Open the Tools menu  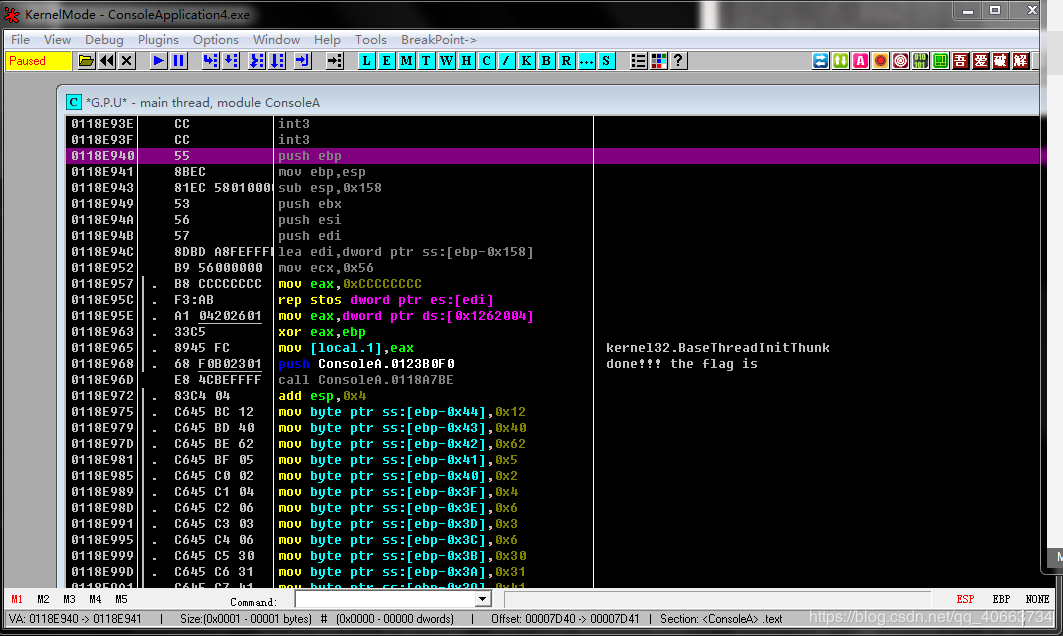point(371,40)
